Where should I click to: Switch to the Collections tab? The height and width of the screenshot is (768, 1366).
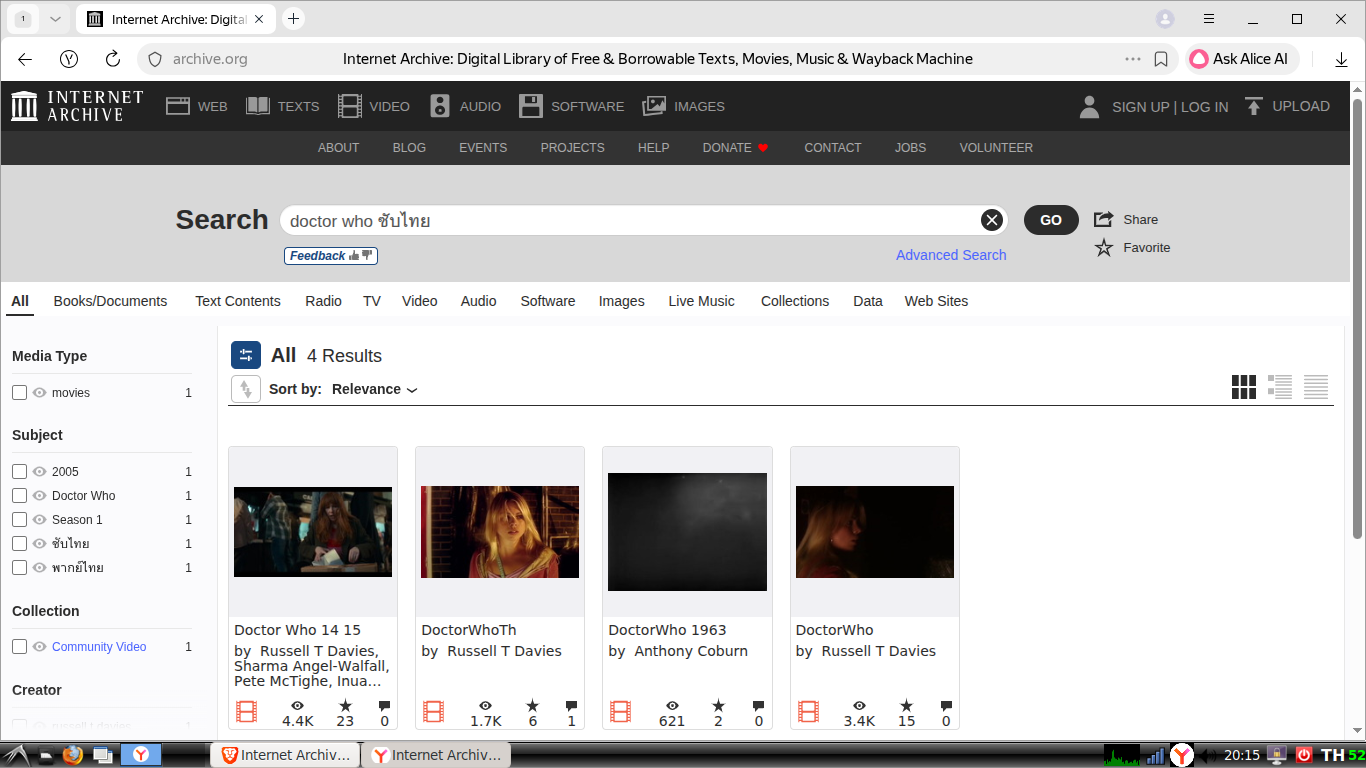(x=795, y=301)
